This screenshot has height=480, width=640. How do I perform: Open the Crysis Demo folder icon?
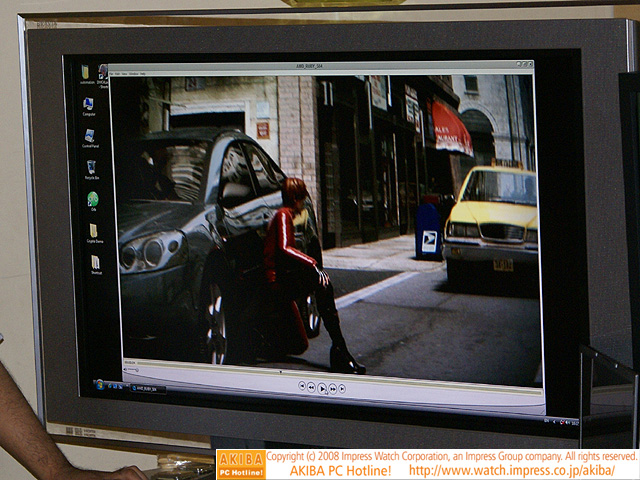[x=93, y=231]
